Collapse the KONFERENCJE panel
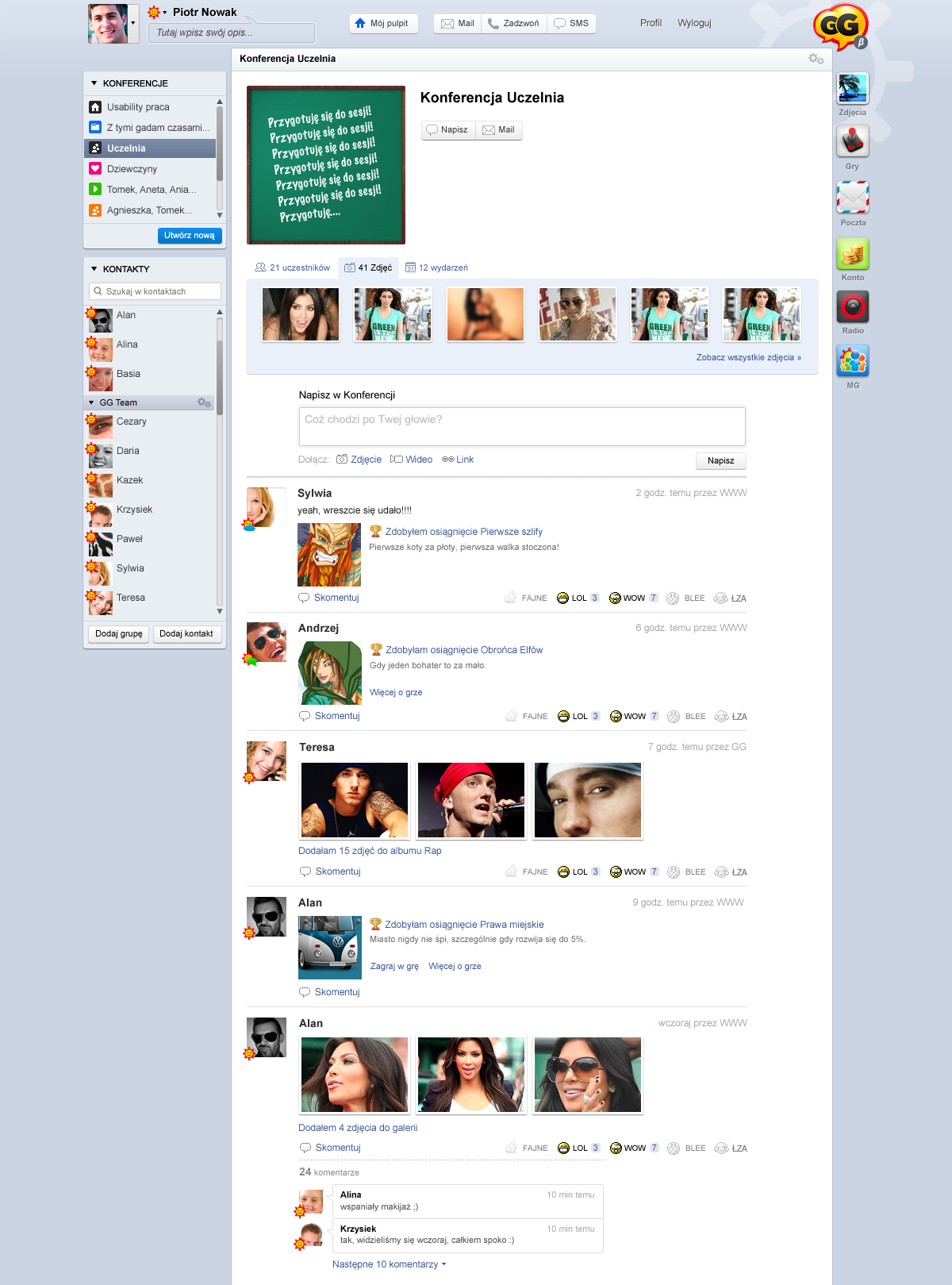The width and height of the screenshot is (952, 1285). pyautogui.click(x=94, y=83)
